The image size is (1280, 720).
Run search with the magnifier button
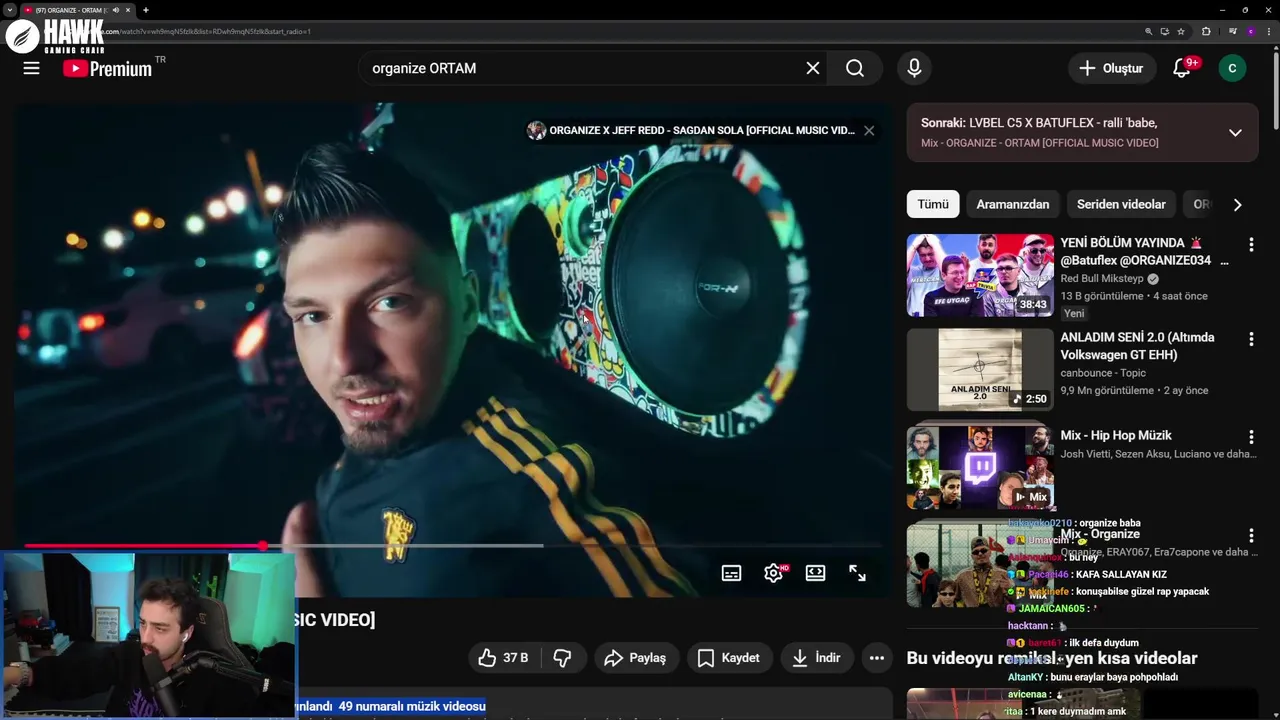[x=855, y=68]
